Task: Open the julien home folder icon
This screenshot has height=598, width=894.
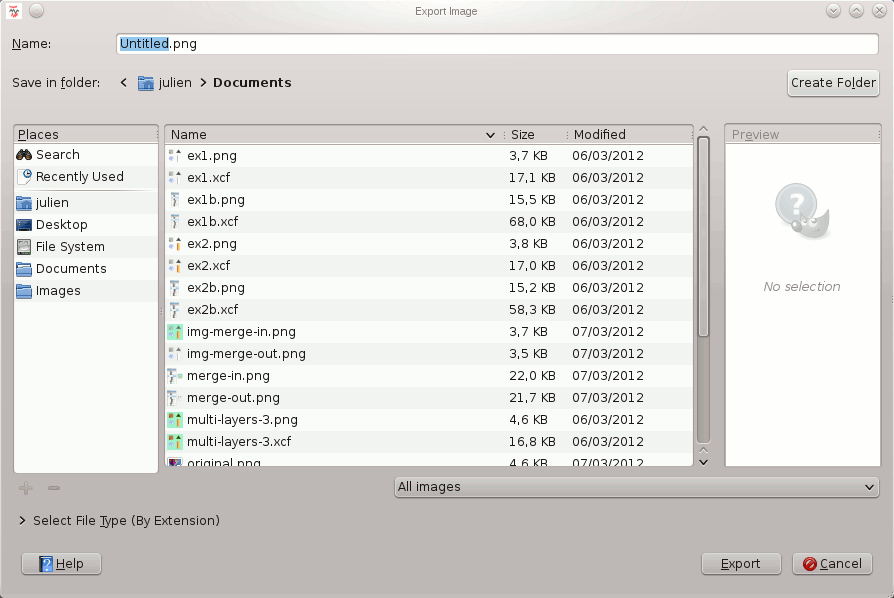Action: (24, 203)
